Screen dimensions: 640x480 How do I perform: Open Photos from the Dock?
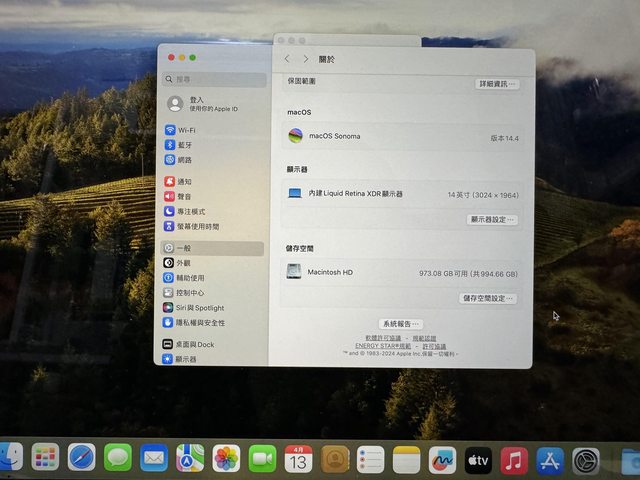tap(226, 458)
